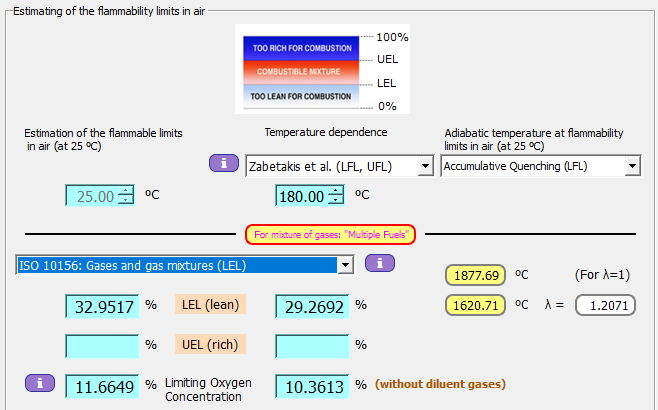The width and height of the screenshot is (658, 410).
Task: Open info icon beside Limiting Oxygen Concentration
Action: 39,382
